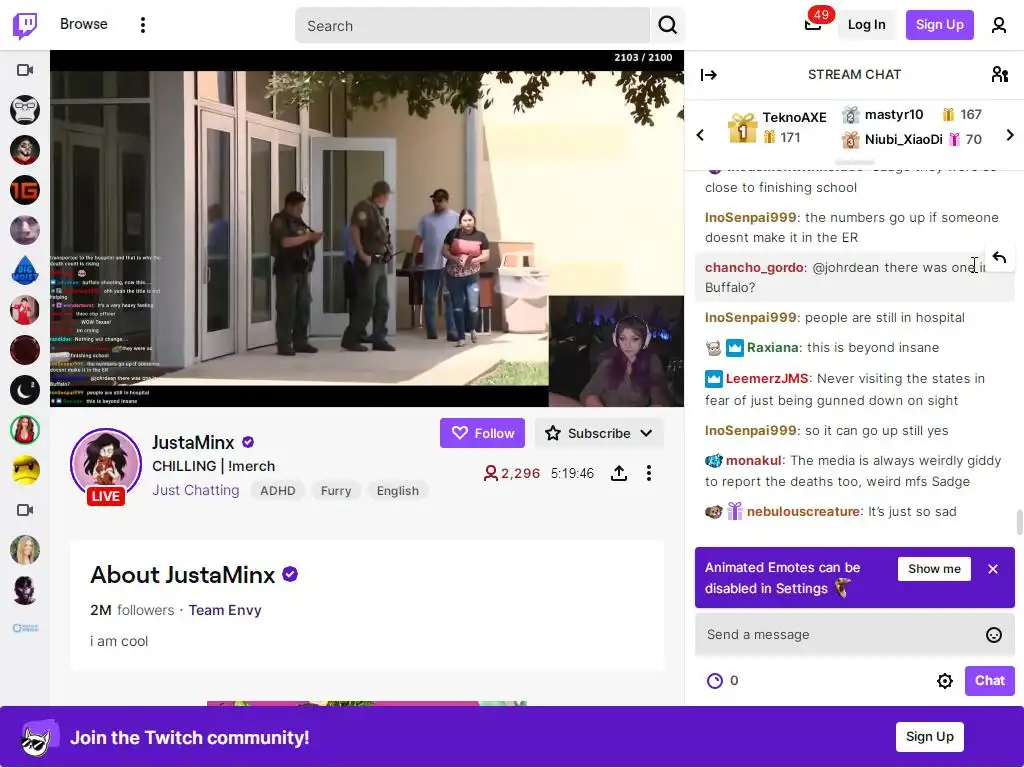
Task: Click the Raxiana username in chat
Action: (x=773, y=347)
